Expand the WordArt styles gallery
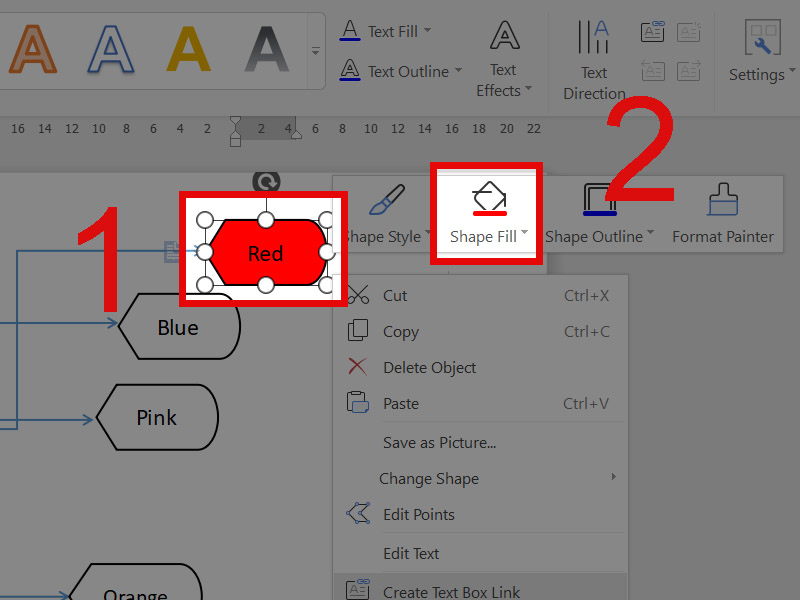The image size is (800, 600). pos(316,50)
